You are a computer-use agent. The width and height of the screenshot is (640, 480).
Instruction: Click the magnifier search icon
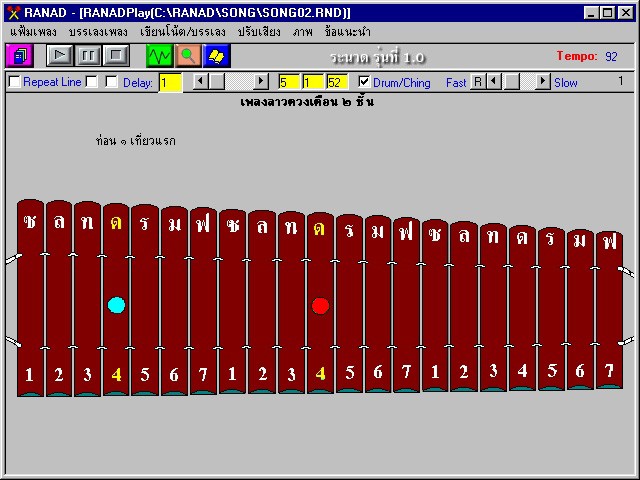[188, 56]
